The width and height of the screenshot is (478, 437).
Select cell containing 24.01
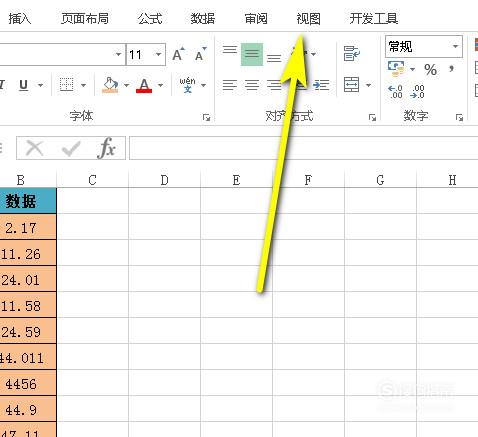pos(28,279)
